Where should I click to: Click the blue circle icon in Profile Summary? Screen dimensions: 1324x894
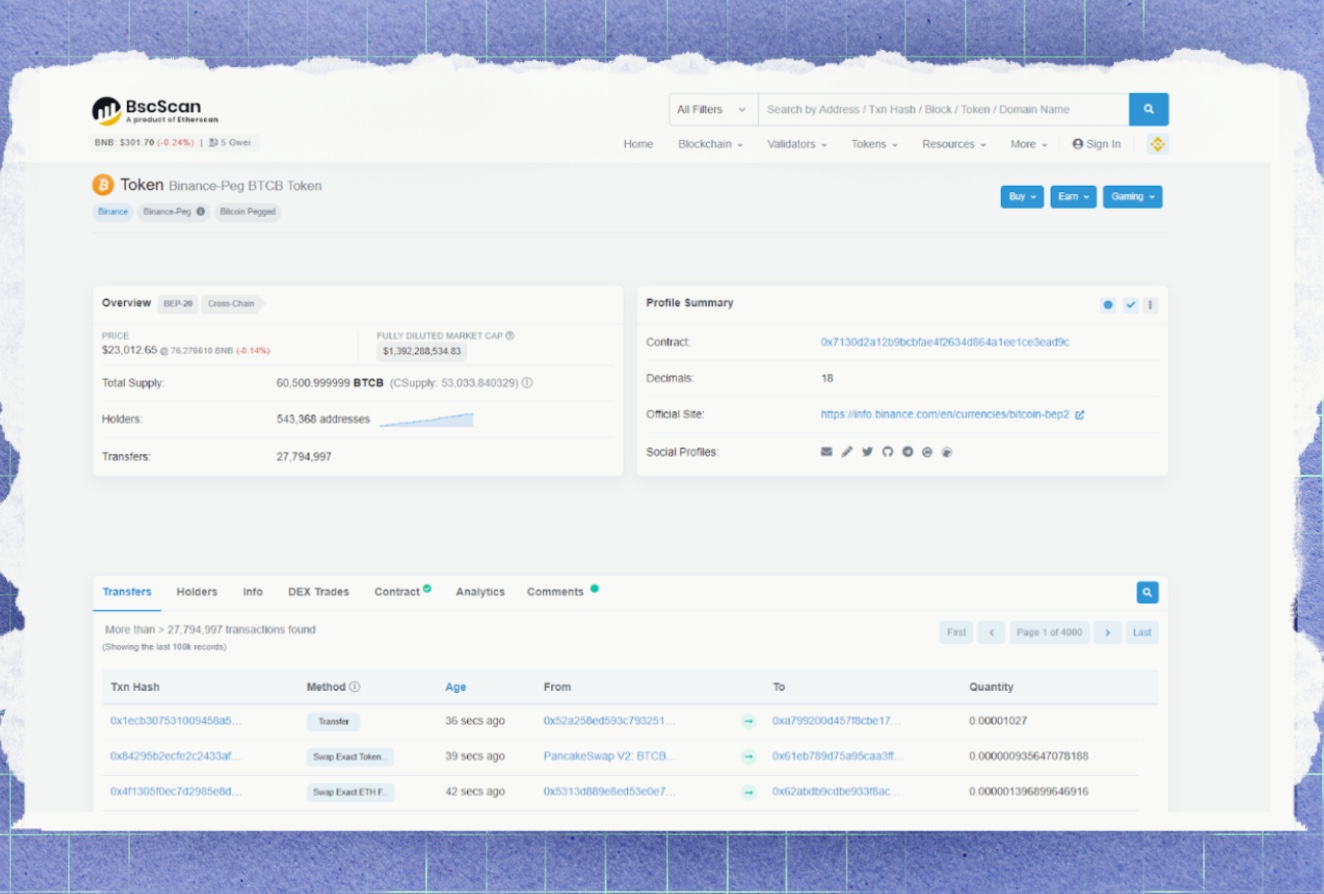click(x=1108, y=305)
